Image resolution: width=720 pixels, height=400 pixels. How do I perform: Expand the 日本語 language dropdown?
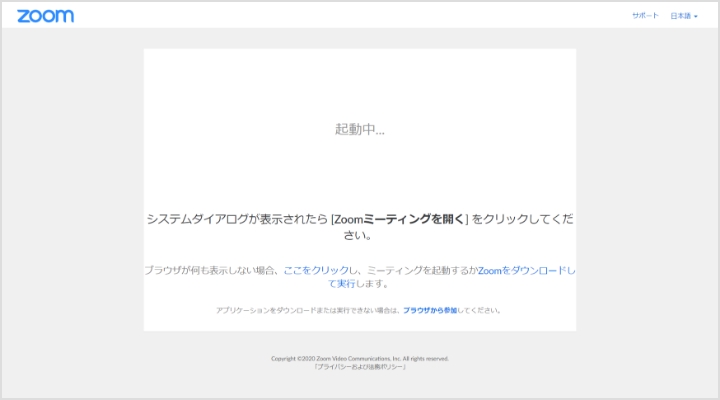point(684,16)
